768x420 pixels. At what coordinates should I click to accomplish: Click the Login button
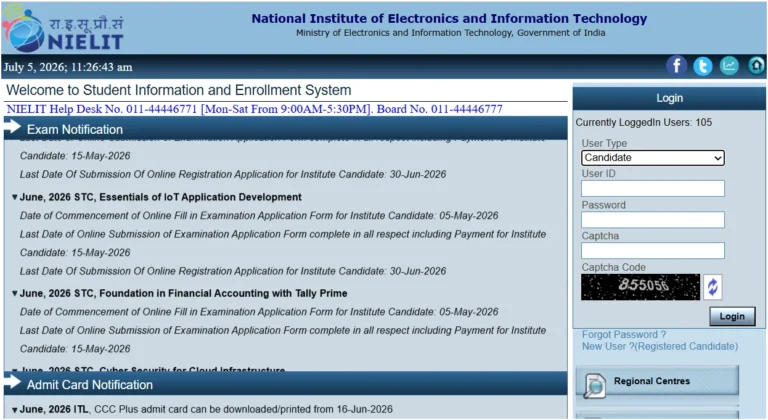(x=732, y=316)
